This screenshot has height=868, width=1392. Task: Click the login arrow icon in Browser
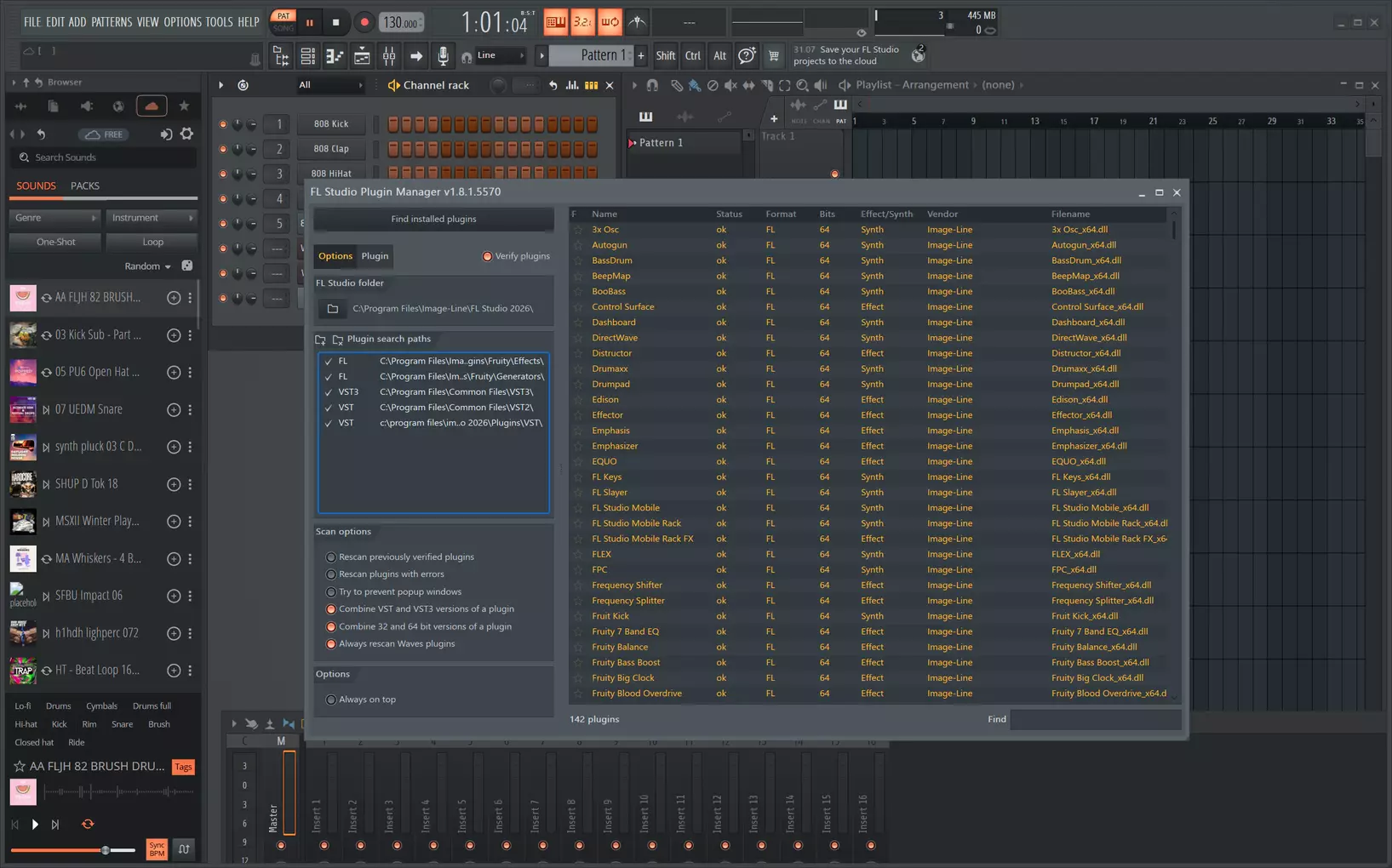[x=166, y=134]
